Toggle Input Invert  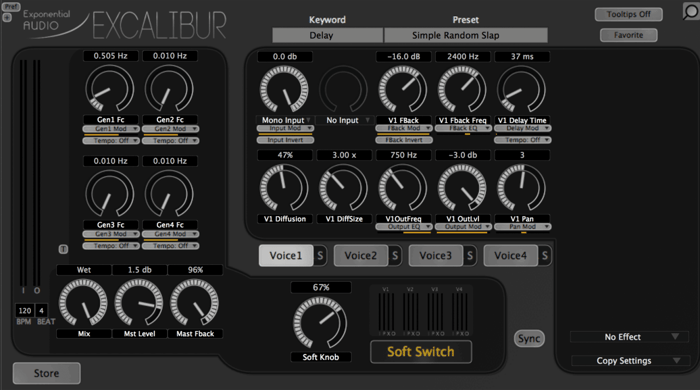coord(285,140)
